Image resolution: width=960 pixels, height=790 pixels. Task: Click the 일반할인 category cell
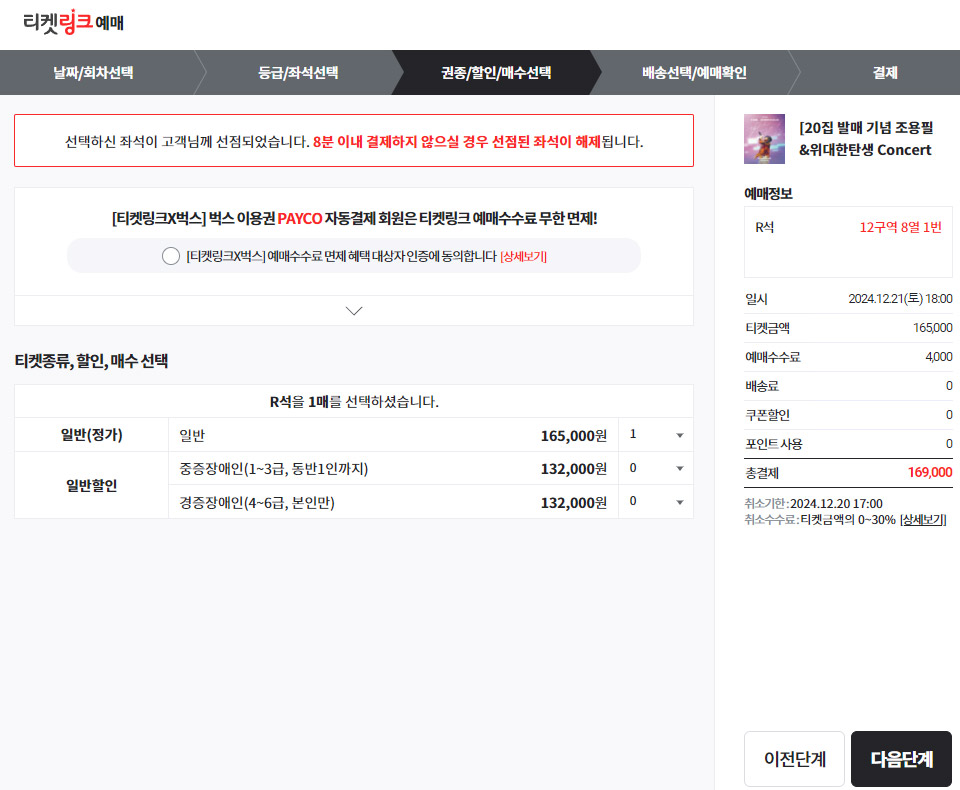tap(91, 486)
